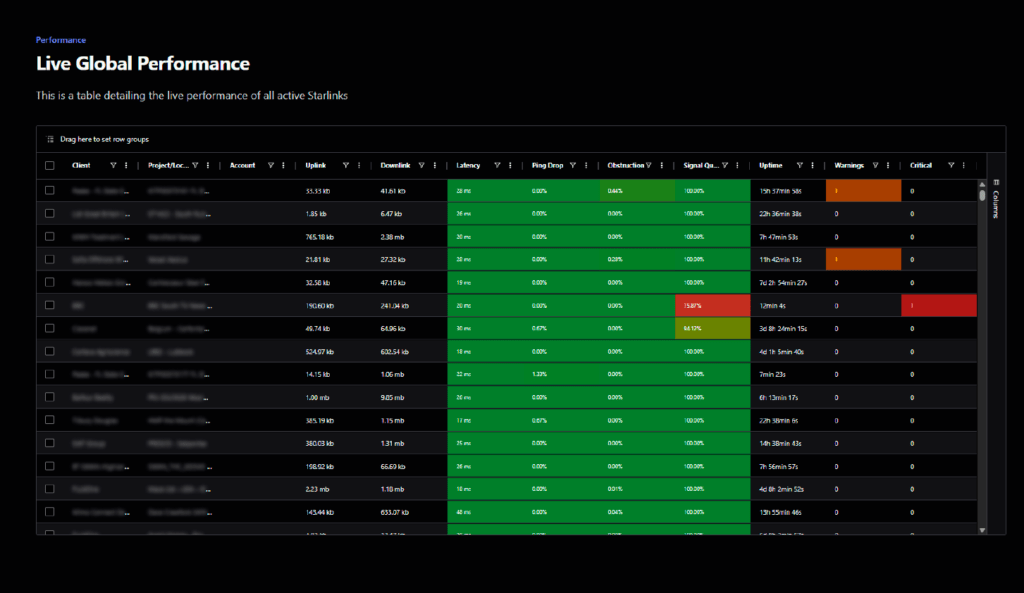Screen dimensions: 1024x593
Task: Open the Signal Quality column three-dot menu
Action: 737,165
